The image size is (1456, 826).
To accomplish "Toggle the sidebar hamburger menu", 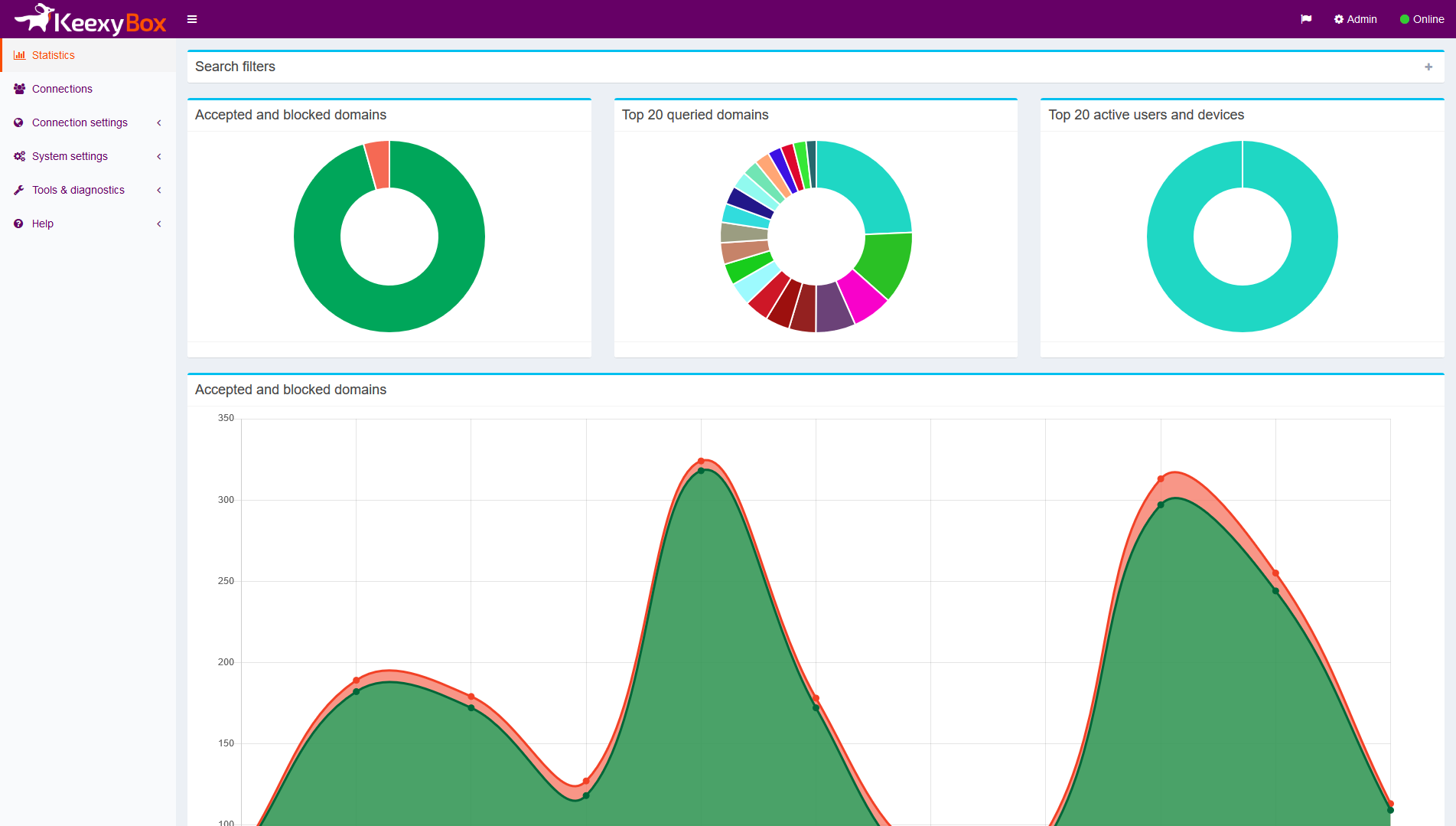I will coord(192,19).
